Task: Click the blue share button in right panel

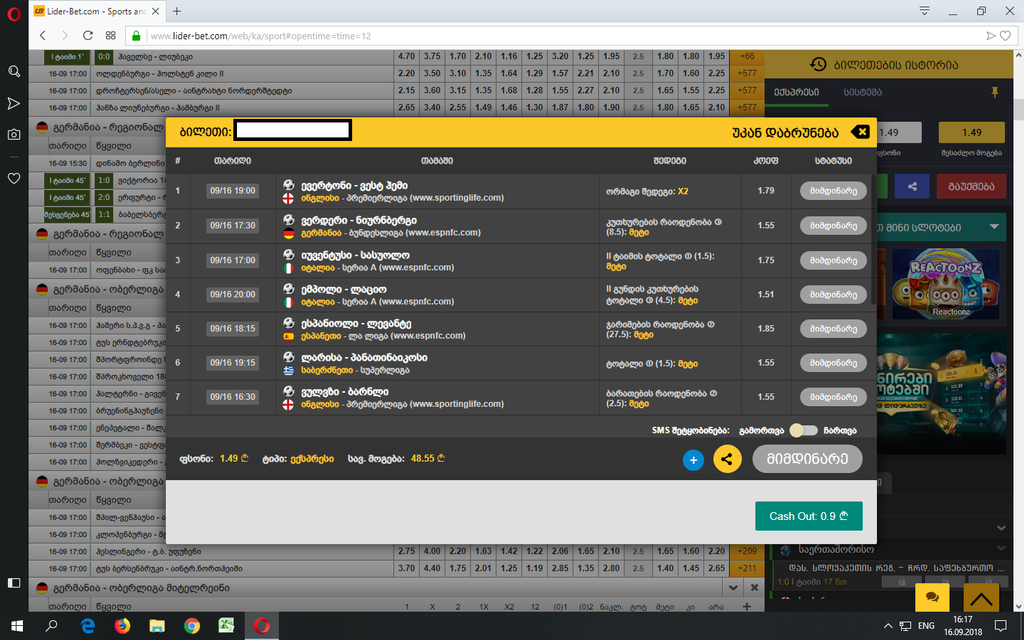Action: click(x=912, y=186)
